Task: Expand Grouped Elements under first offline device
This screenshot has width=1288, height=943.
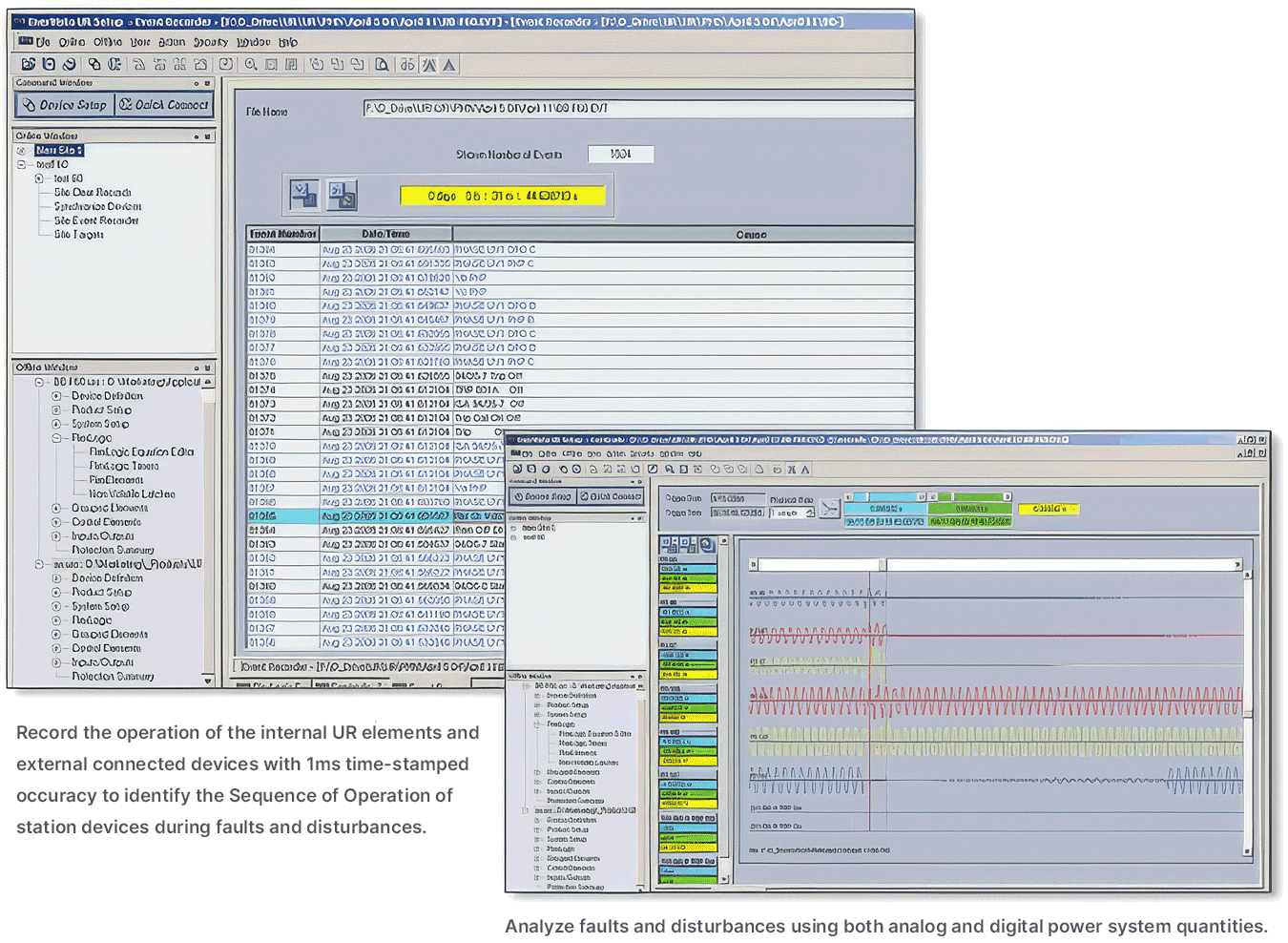Action: [56, 508]
